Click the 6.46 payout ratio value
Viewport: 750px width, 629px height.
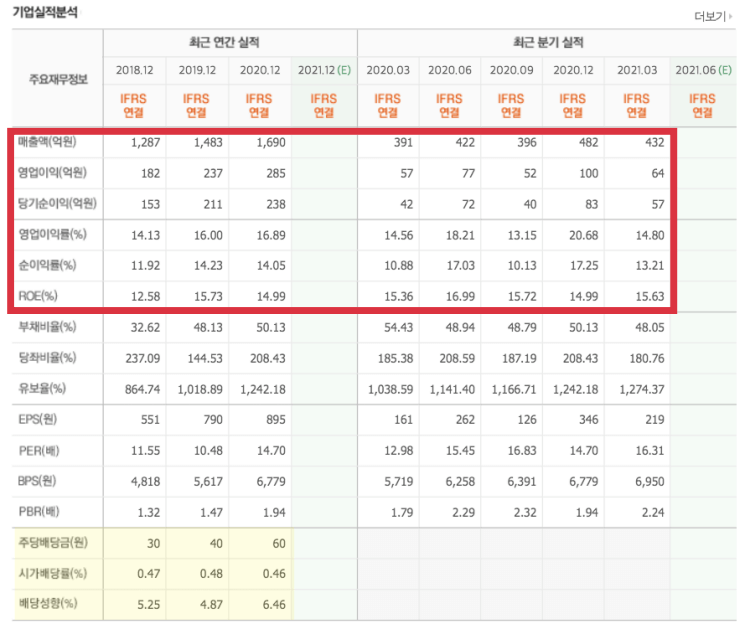coord(274,605)
